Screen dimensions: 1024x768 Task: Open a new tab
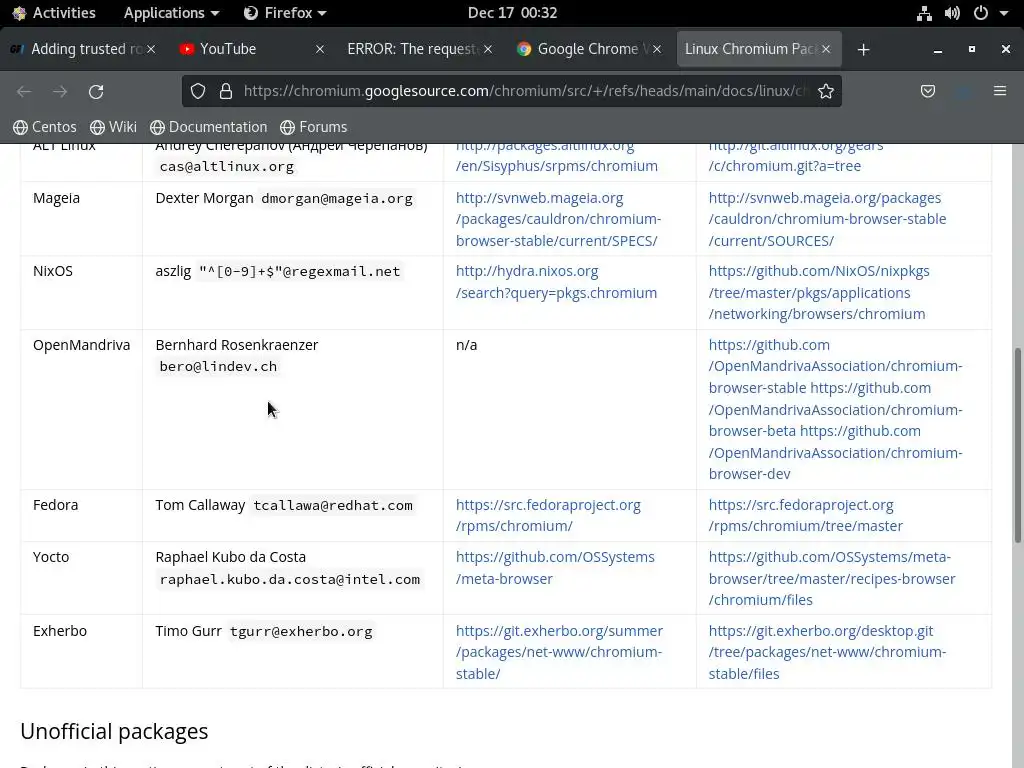pos(863,50)
